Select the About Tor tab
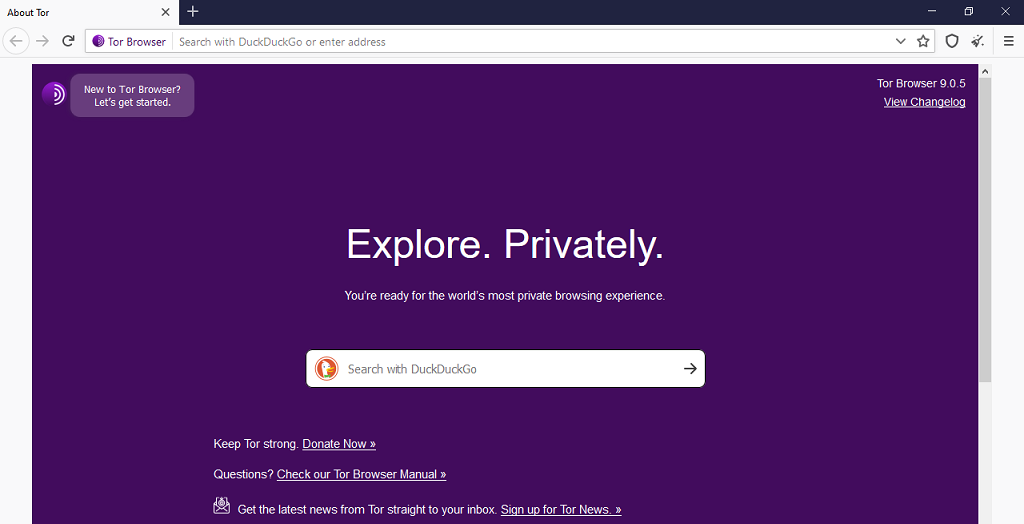Viewport: 1024px width, 524px height. (89, 12)
